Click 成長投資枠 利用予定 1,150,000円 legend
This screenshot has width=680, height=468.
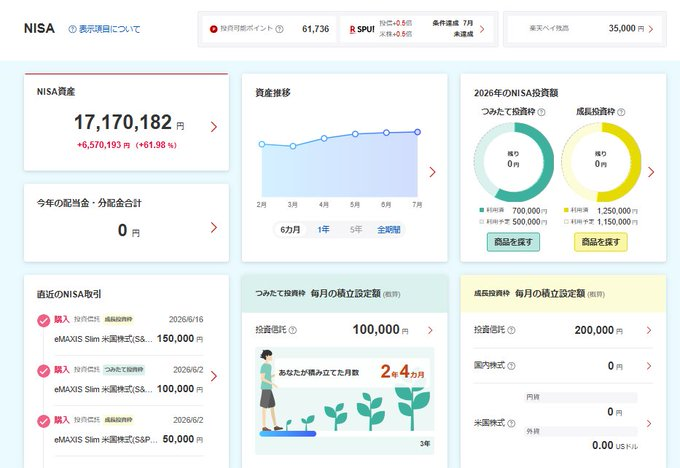(x=601, y=222)
